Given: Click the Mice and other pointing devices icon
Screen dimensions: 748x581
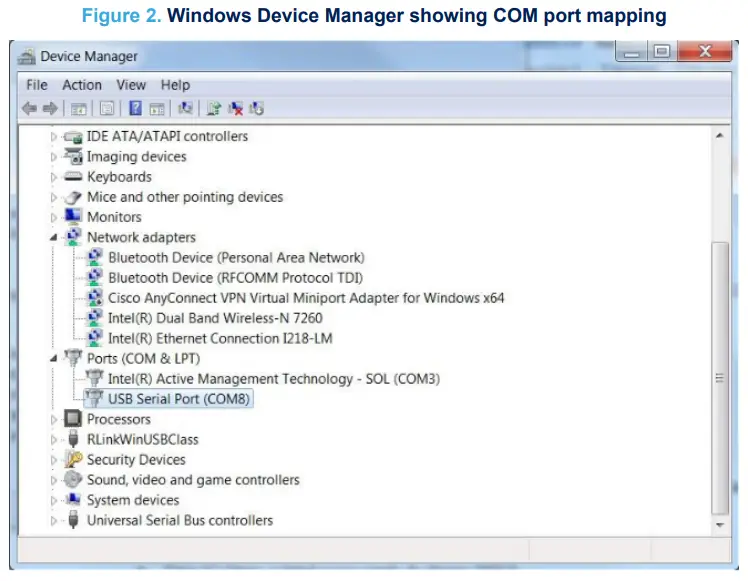Looking at the screenshot, I should [73, 197].
